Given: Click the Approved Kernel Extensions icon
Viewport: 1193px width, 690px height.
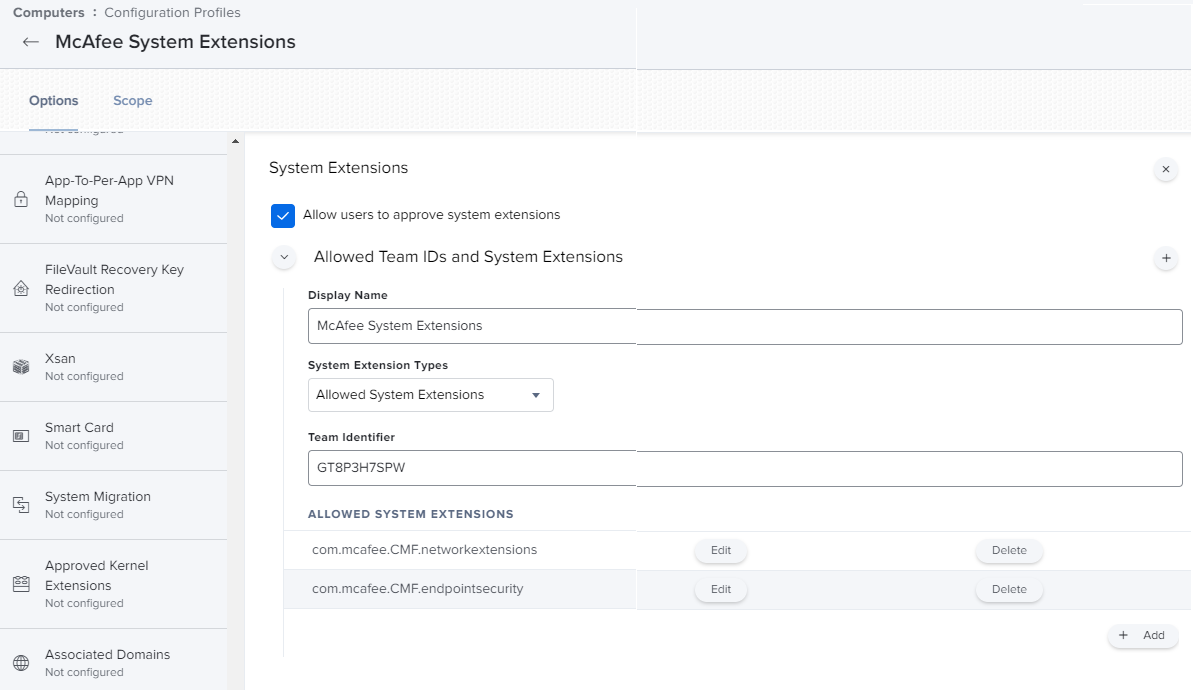Looking at the screenshot, I should (21, 584).
